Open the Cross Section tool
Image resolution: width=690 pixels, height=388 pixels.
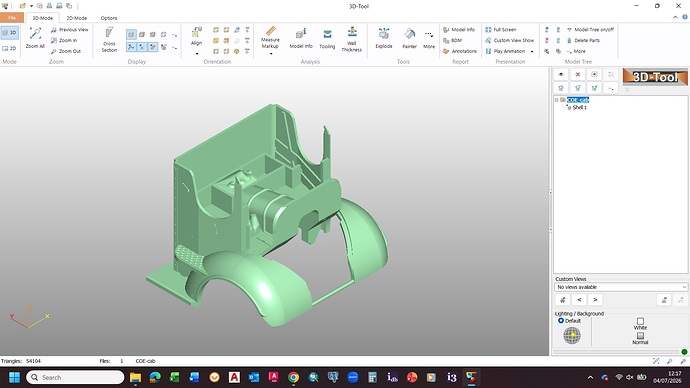pos(109,40)
